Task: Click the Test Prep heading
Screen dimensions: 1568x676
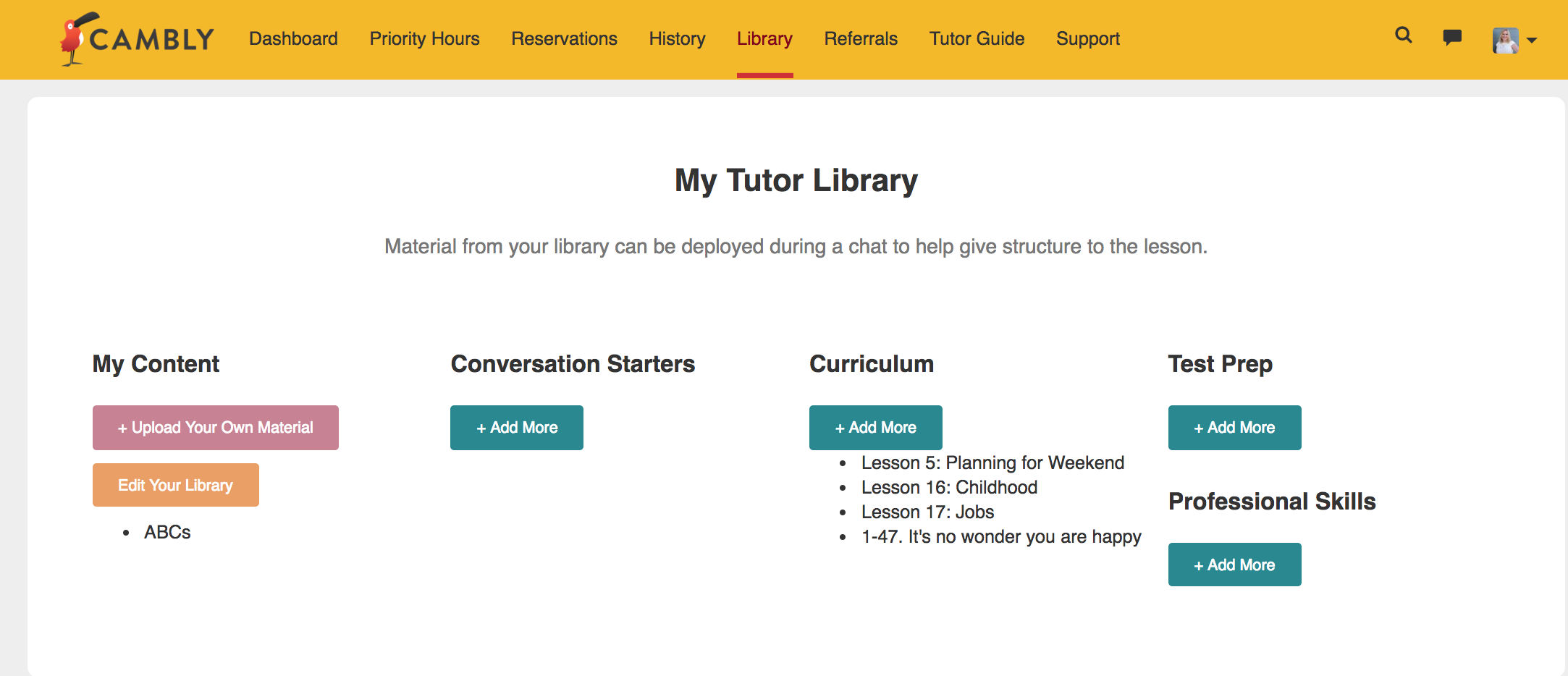Action: [x=1221, y=364]
